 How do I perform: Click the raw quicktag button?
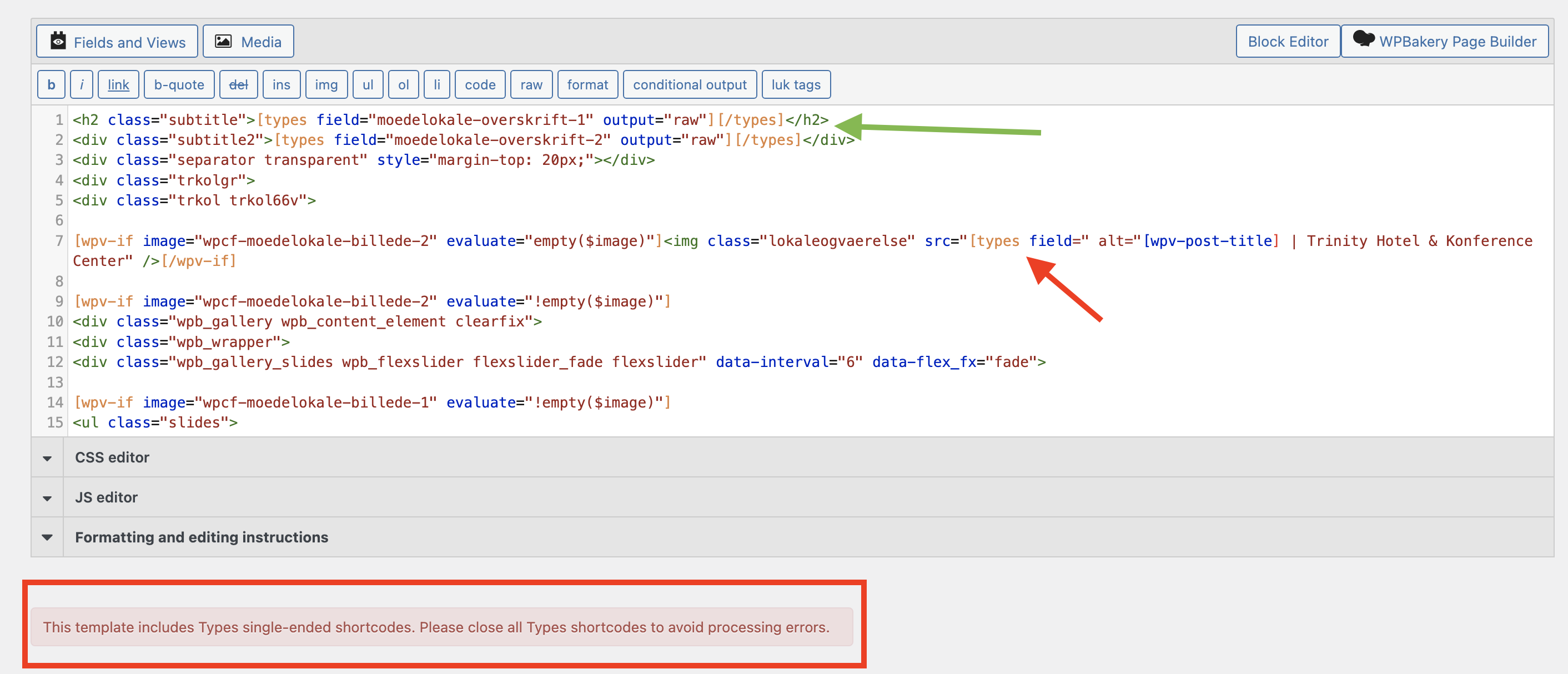click(x=531, y=84)
